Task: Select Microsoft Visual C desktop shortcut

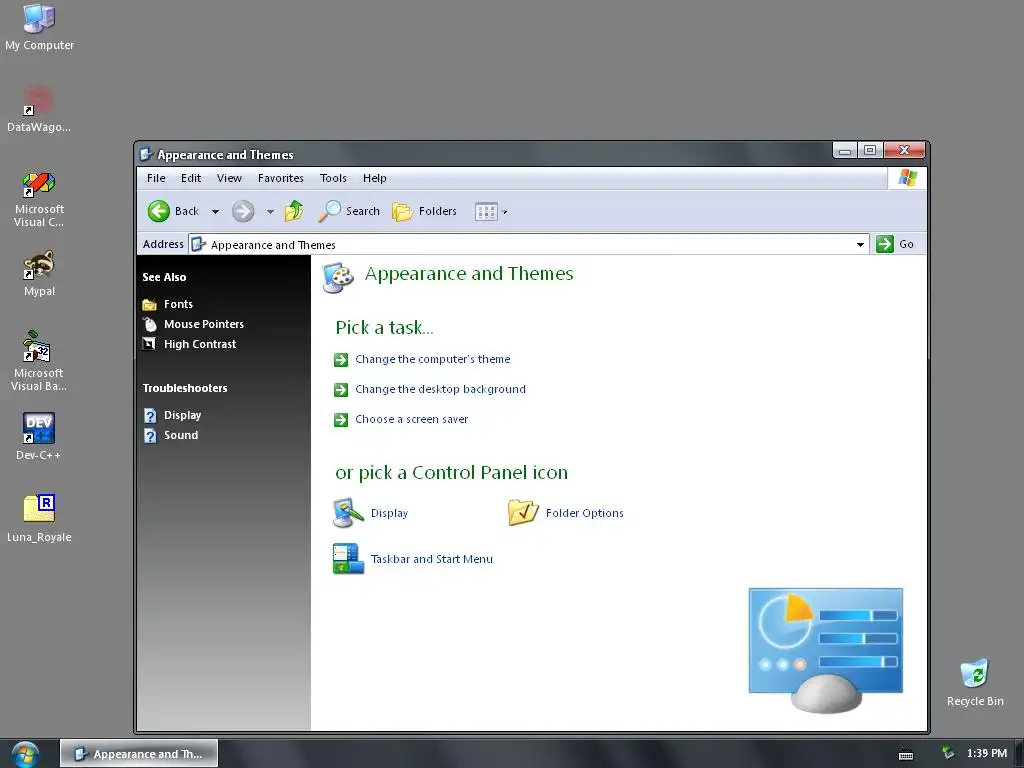Action: tap(39, 199)
